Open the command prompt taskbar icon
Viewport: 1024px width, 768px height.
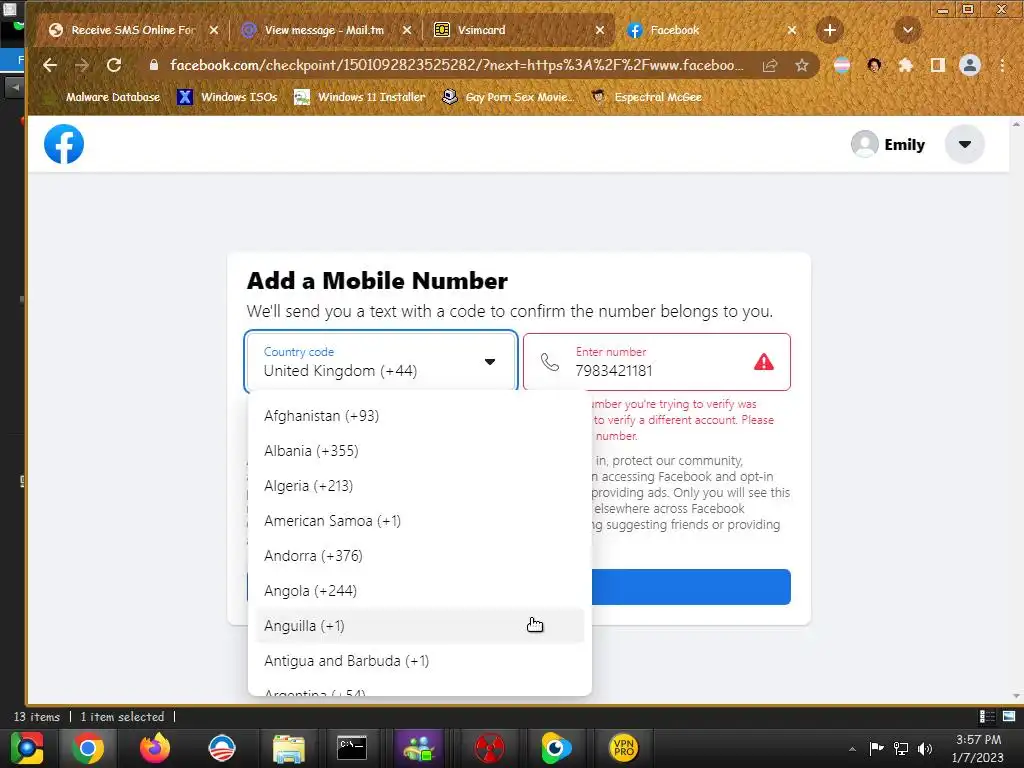coord(352,748)
